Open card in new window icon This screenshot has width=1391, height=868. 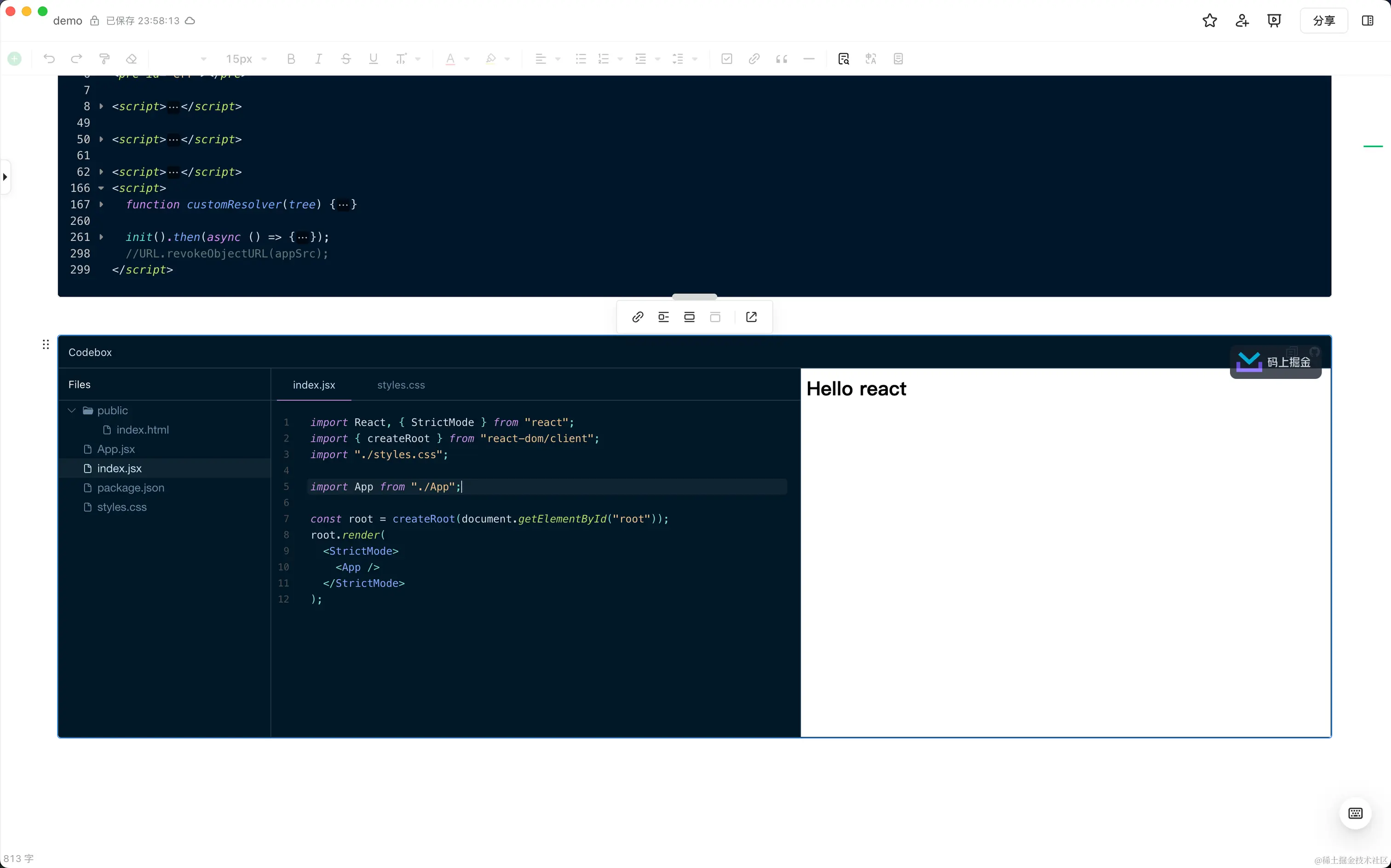pyautogui.click(x=751, y=317)
